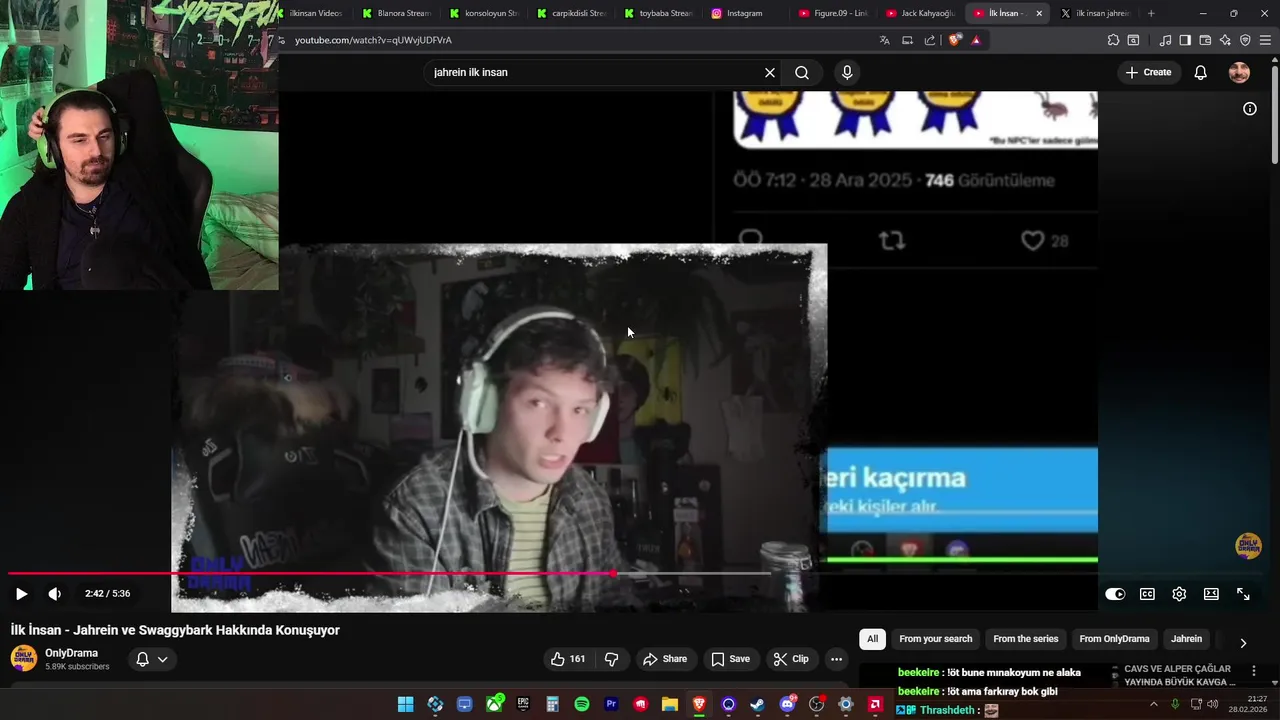Click the YouTube search magnifier button

click(802, 72)
